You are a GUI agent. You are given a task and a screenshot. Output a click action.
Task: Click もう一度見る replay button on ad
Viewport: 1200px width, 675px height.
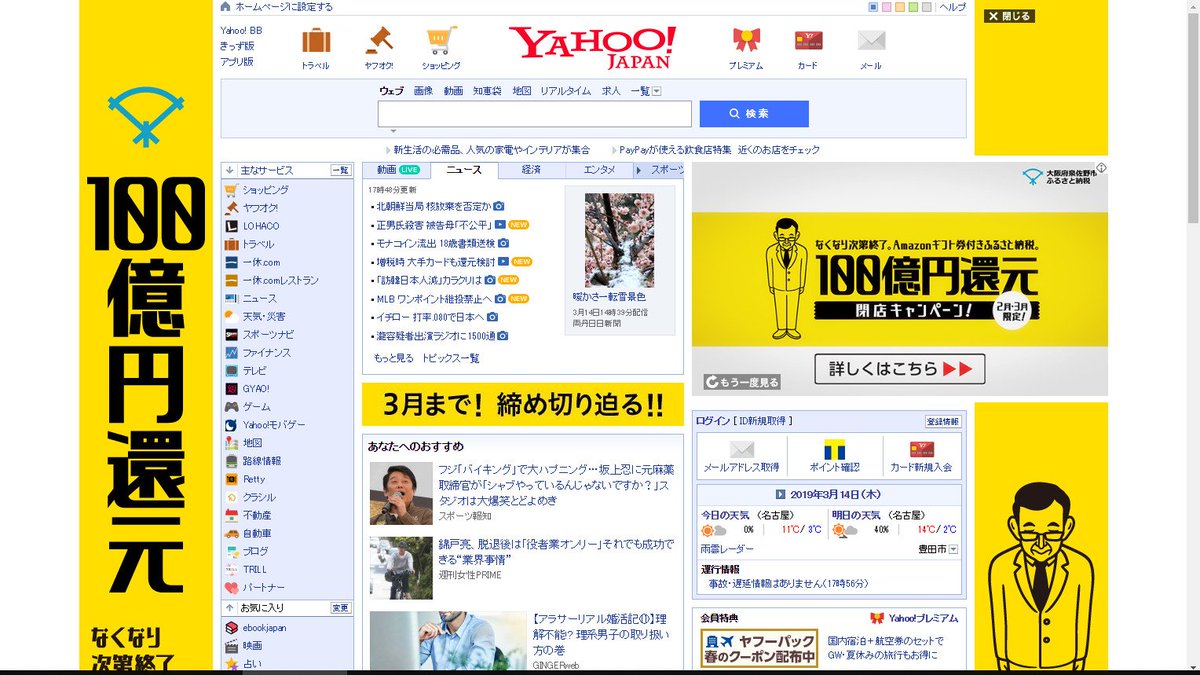(x=742, y=382)
